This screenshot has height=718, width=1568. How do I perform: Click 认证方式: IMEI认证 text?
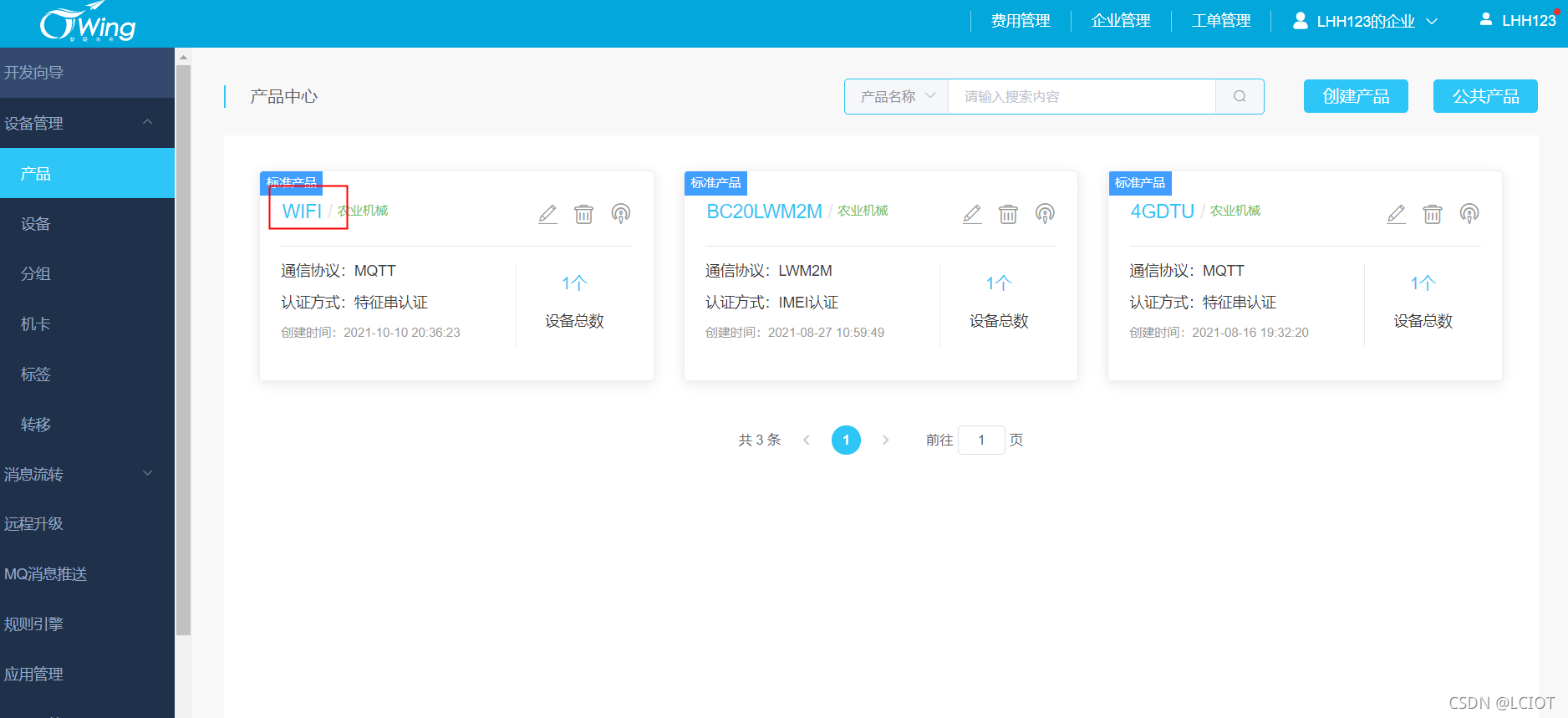pyautogui.click(x=771, y=303)
